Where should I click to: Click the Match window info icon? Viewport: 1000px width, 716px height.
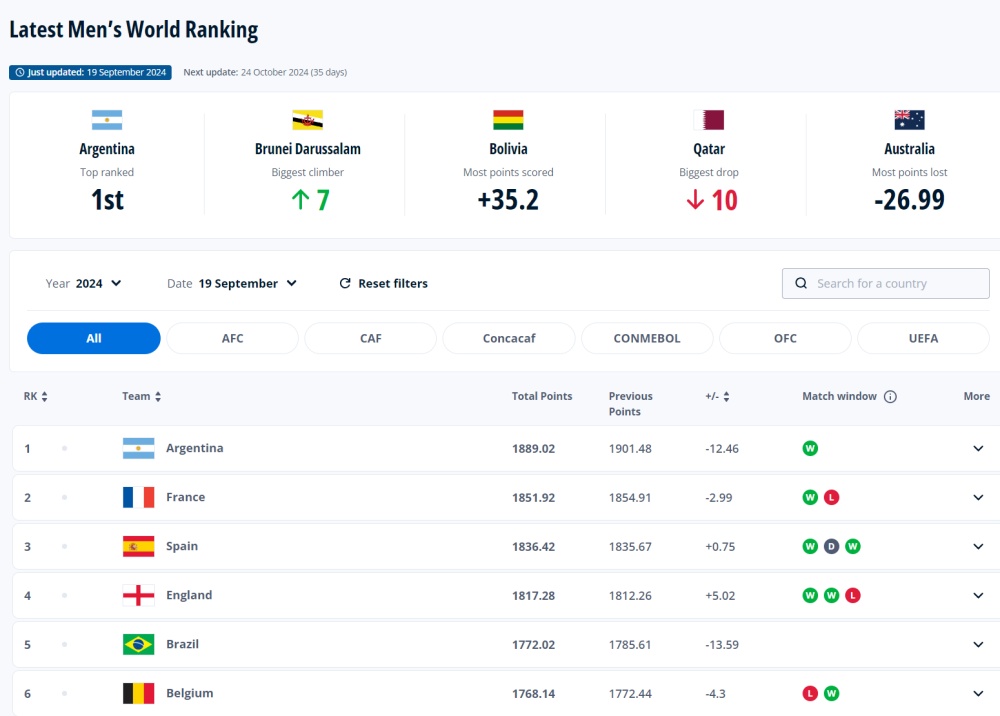tap(890, 397)
